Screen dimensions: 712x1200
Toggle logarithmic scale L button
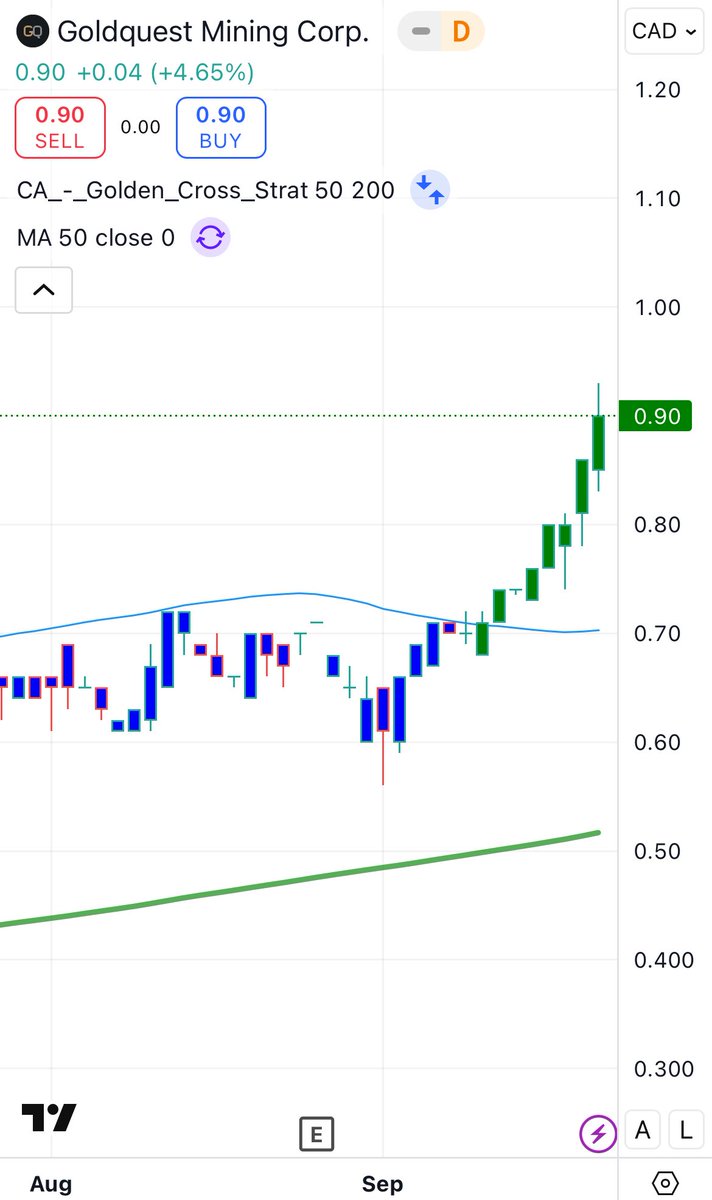point(685,1131)
